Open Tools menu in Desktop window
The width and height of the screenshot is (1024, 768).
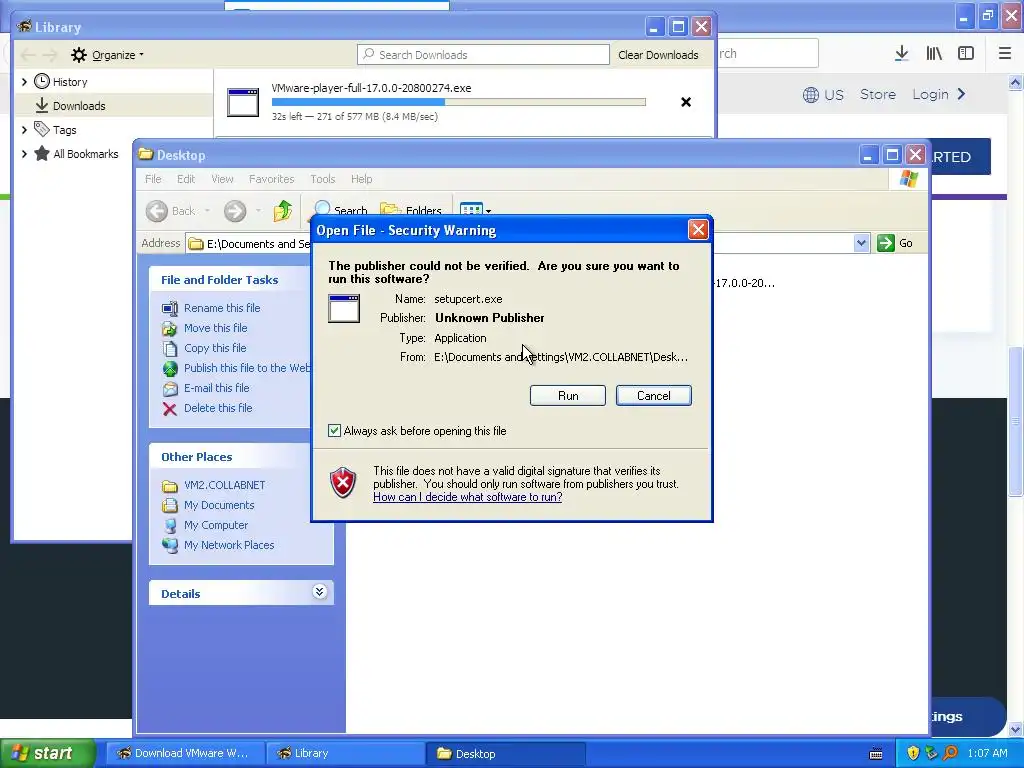pos(323,179)
